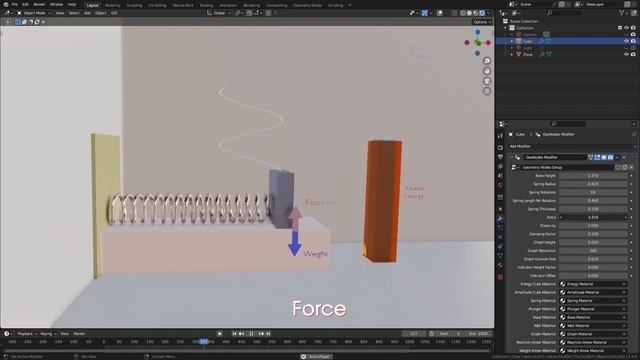
Task: Switch to the Geometry Nodes workspace tab
Action: [307, 5]
